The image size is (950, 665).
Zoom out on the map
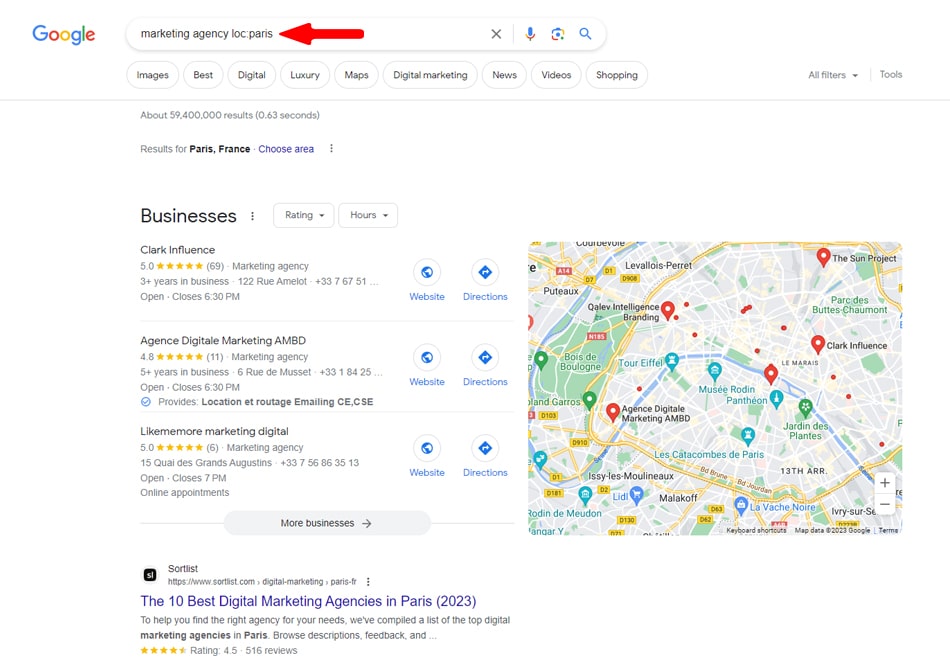pos(885,504)
